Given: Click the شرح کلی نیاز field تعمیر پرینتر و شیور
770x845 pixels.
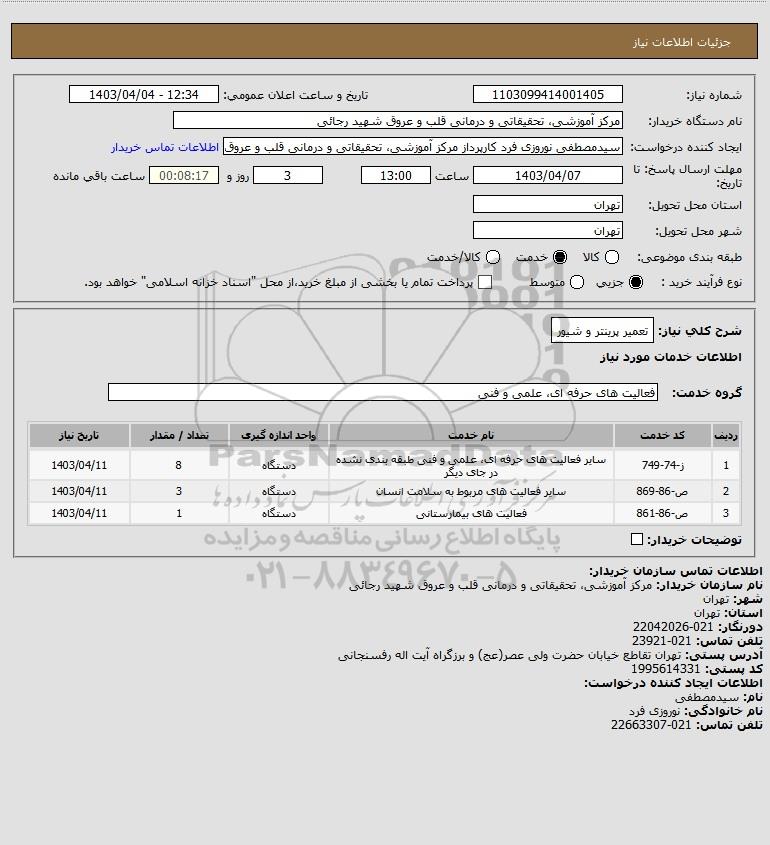Looking at the screenshot, I should (602, 330).
